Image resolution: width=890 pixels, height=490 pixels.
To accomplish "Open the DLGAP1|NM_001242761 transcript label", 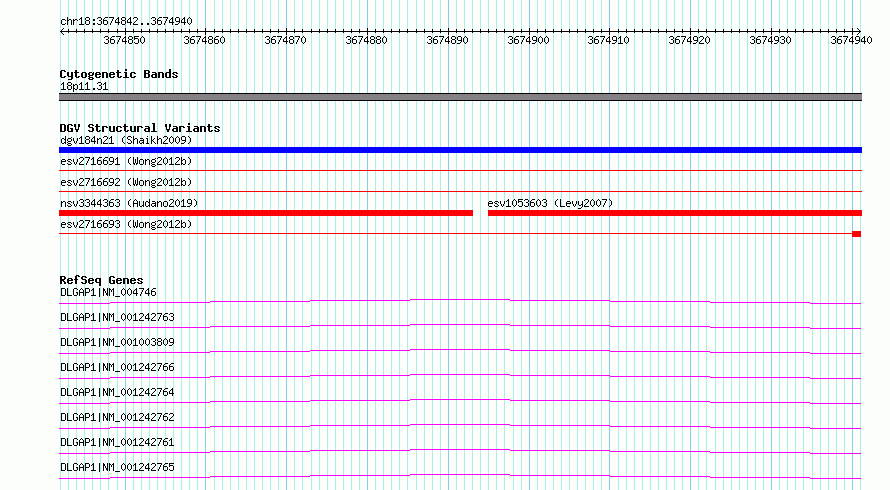I will coord(117,442).
